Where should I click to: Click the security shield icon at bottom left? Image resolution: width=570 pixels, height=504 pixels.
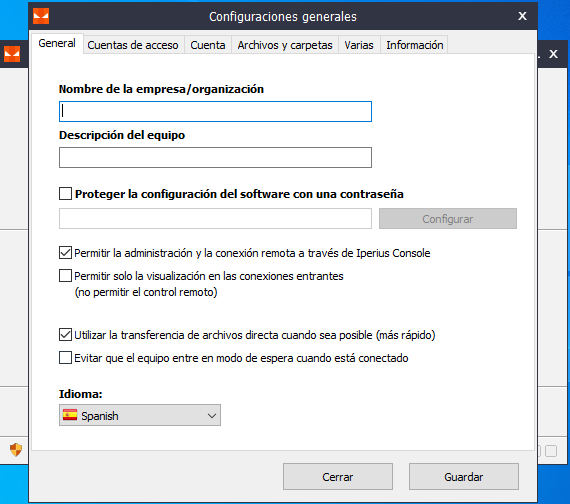[x=16, y=450]
